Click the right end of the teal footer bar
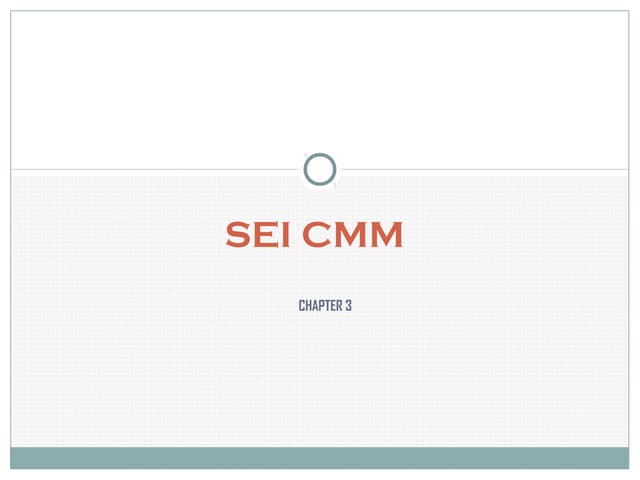640x480 pixels. 615,458
